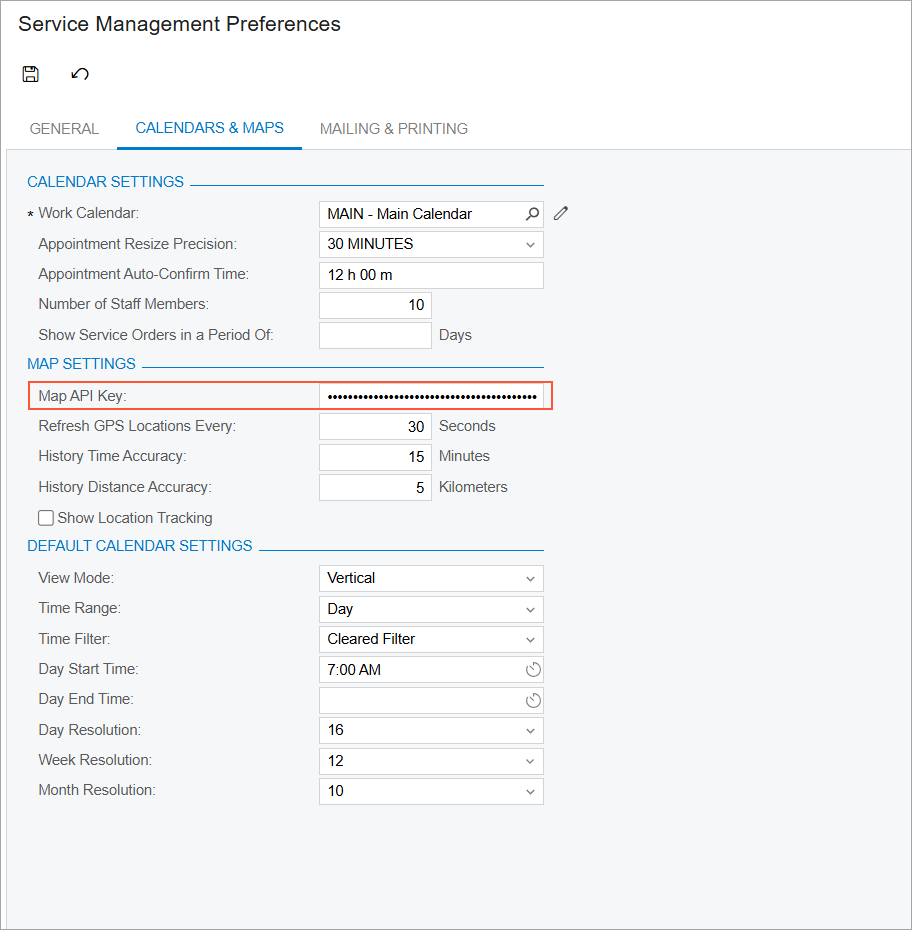Expand the Time Range dropdown
Screen dimensions: 912x930
point(530,609)
